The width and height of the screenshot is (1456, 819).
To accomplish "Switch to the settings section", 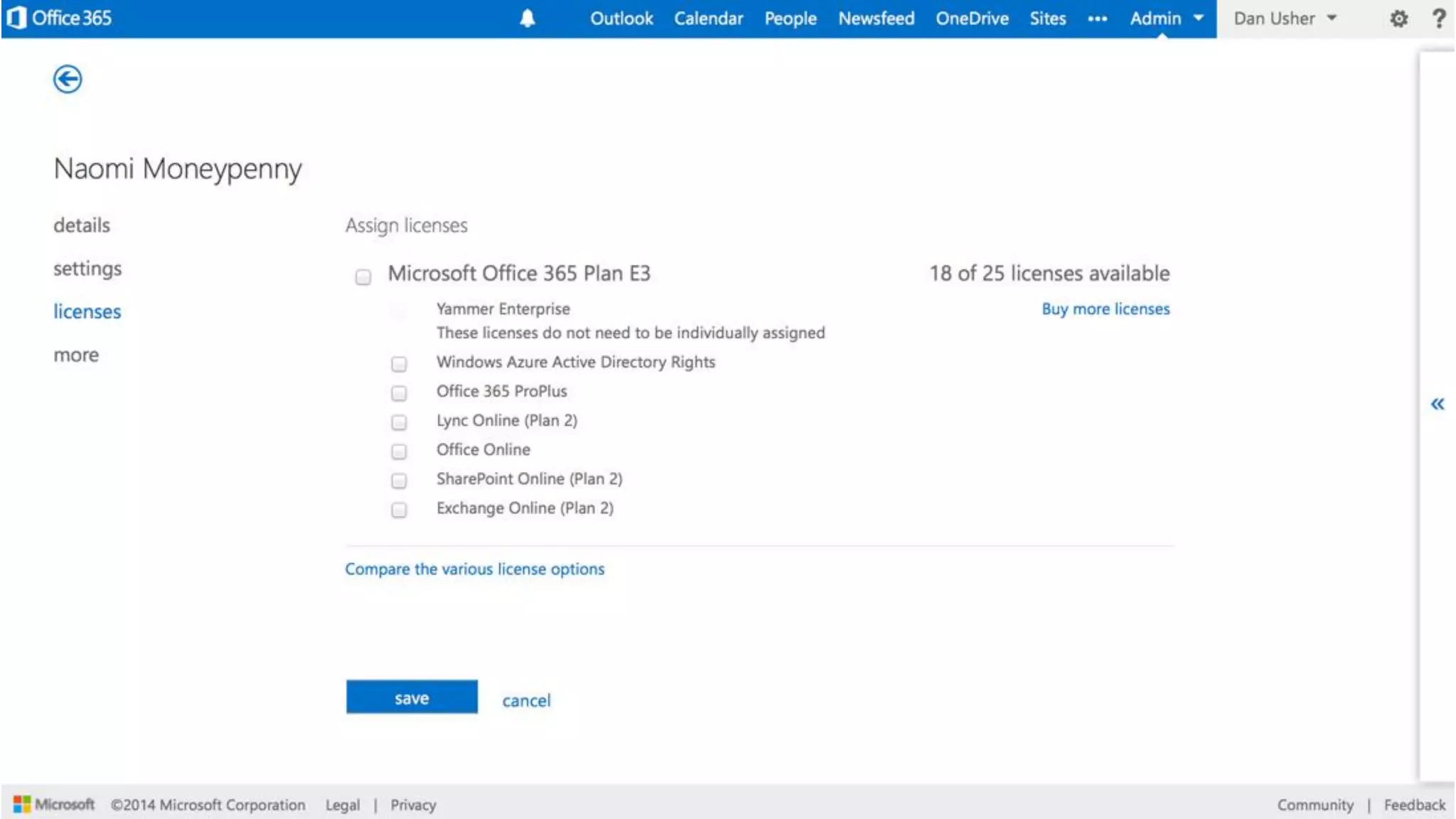I will click(87, 269).
